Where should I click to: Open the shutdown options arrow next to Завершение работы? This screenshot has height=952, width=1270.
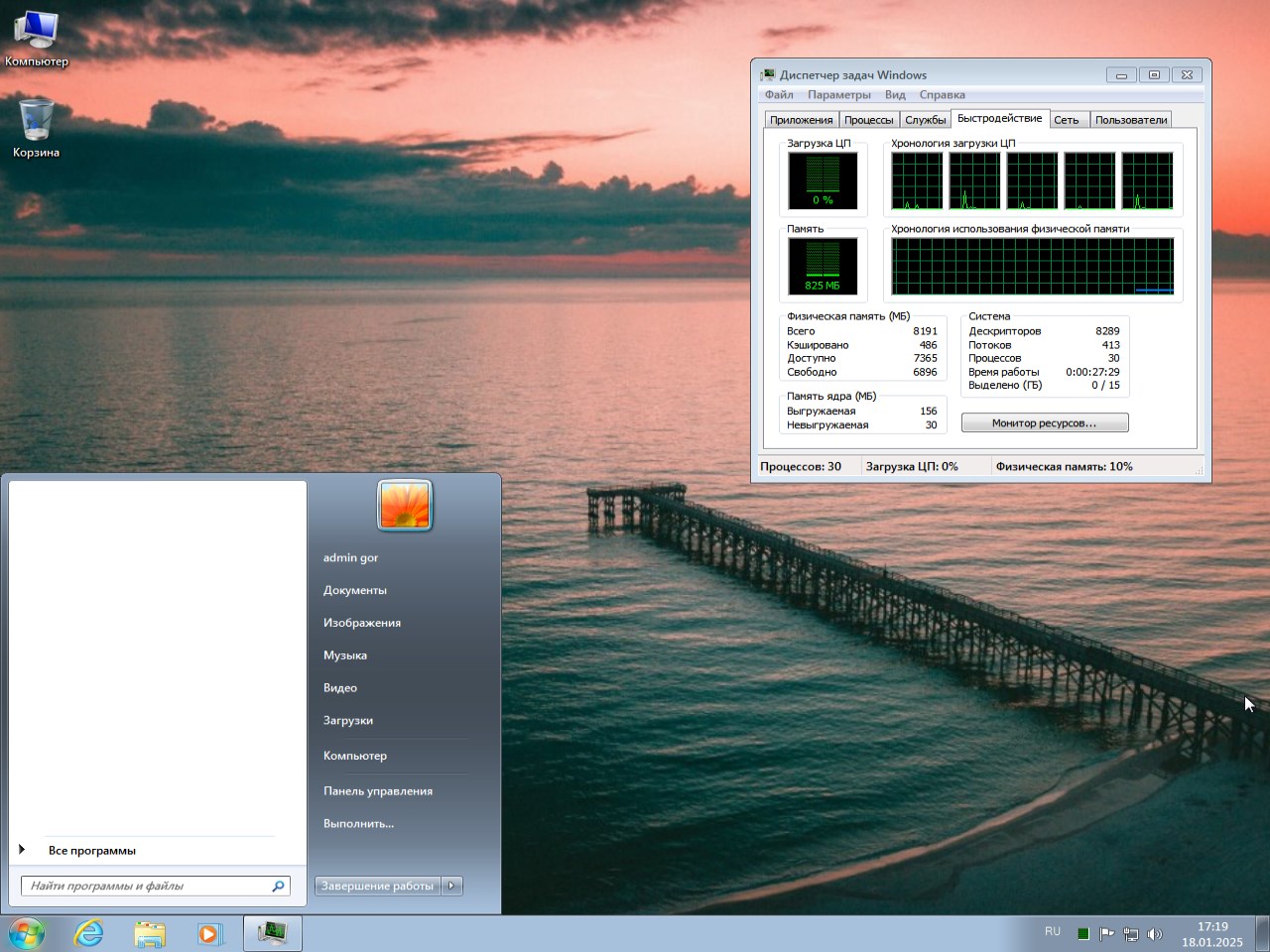tap(451, 886)
